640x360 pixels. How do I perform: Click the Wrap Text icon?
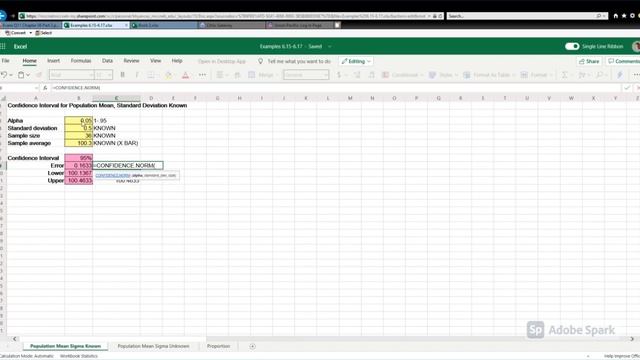[x=237, y=75]
